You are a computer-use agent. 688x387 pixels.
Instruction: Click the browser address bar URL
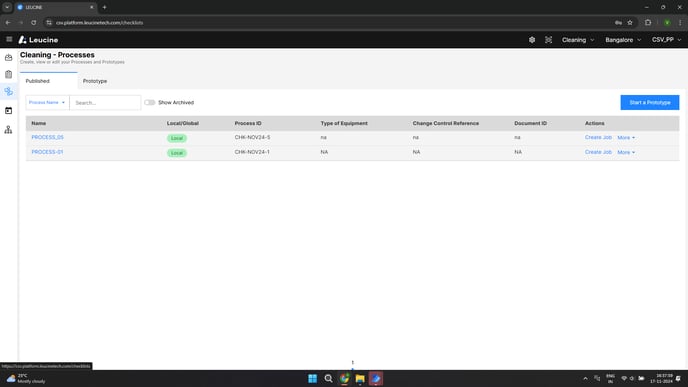point(100,22)
